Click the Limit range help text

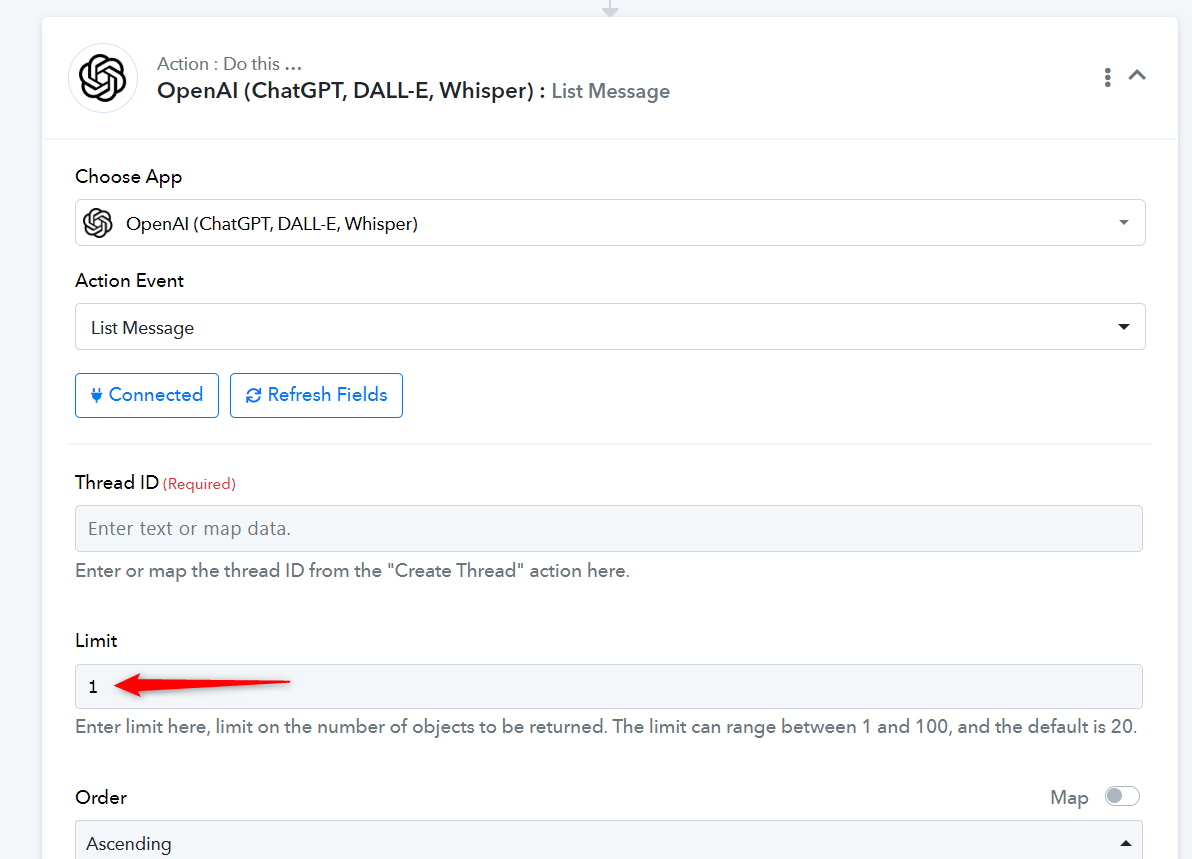[606, 727]
